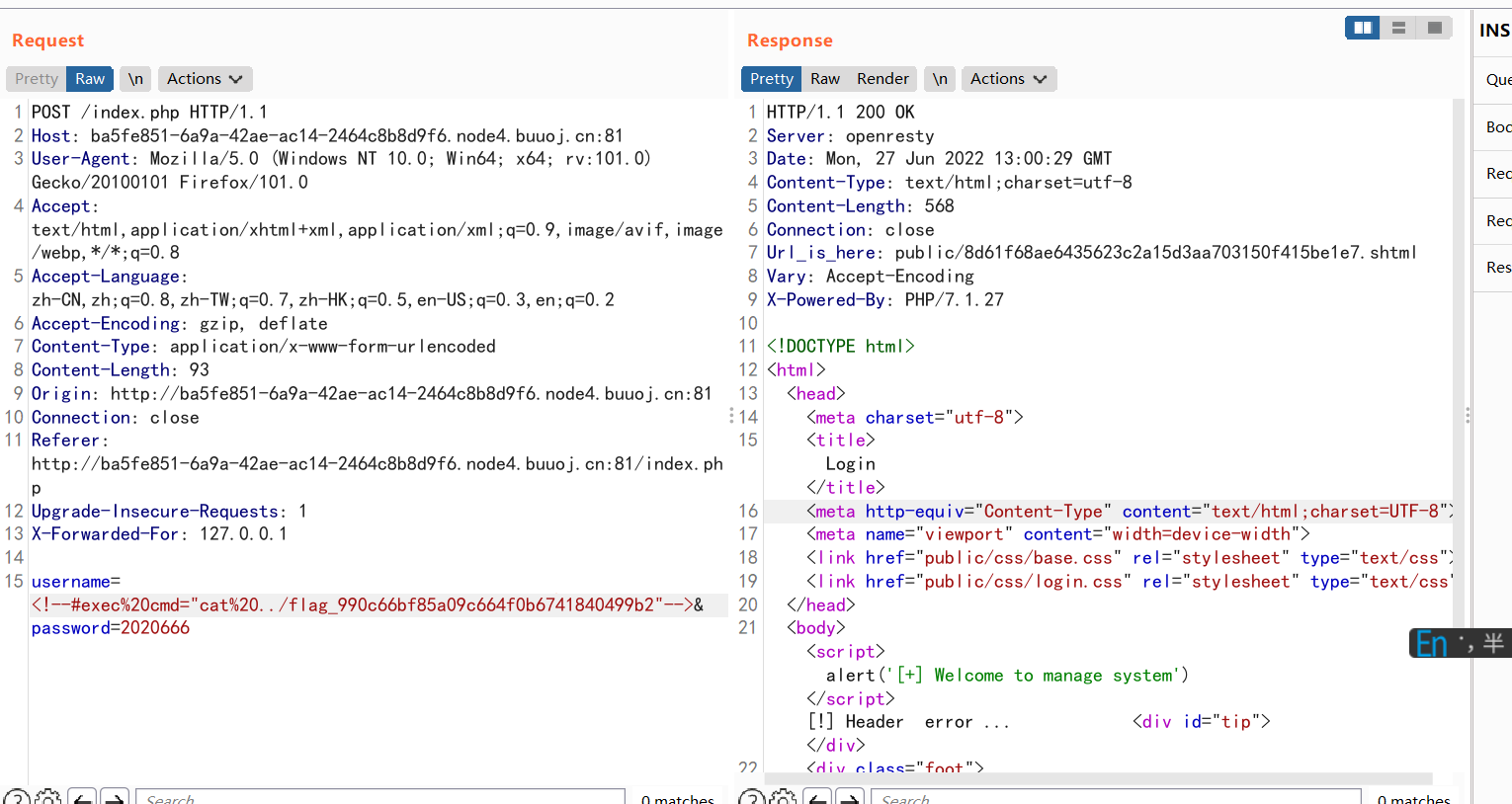Open help for the Request search bar
This screenshot has height=804, width=1512.
(x=16, y=798)
